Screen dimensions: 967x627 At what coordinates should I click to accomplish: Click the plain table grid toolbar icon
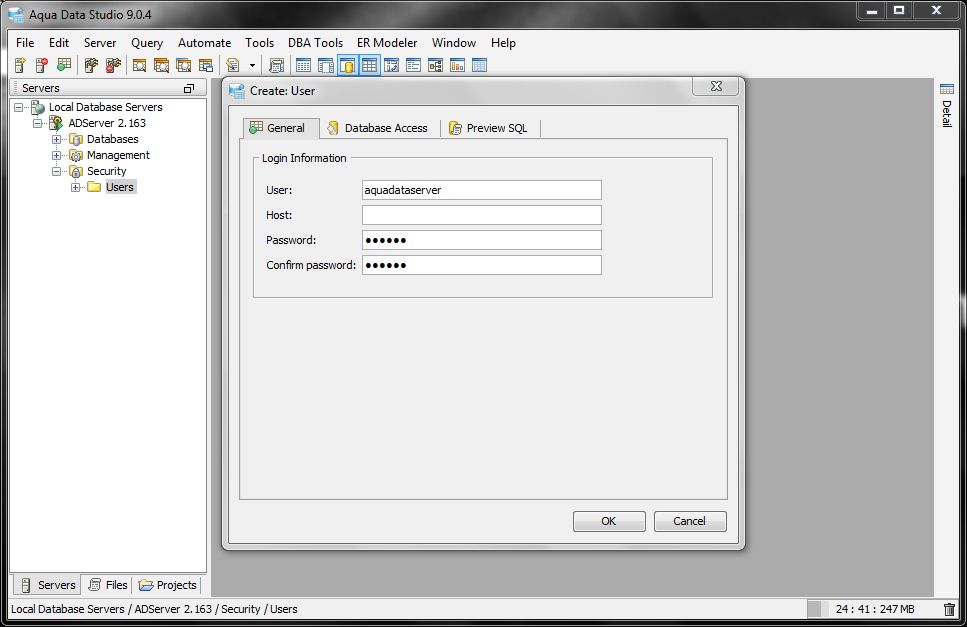[303, 65]
